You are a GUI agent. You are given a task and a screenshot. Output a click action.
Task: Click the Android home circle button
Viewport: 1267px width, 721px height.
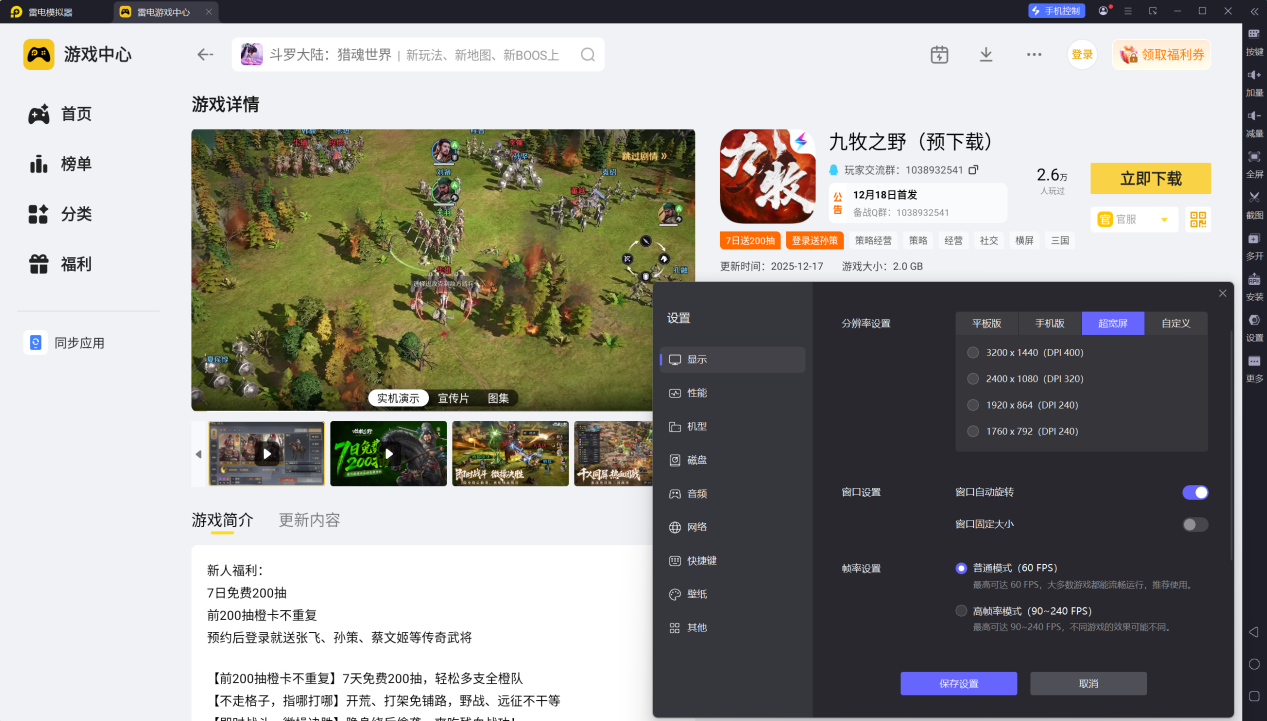[1254, 664]
